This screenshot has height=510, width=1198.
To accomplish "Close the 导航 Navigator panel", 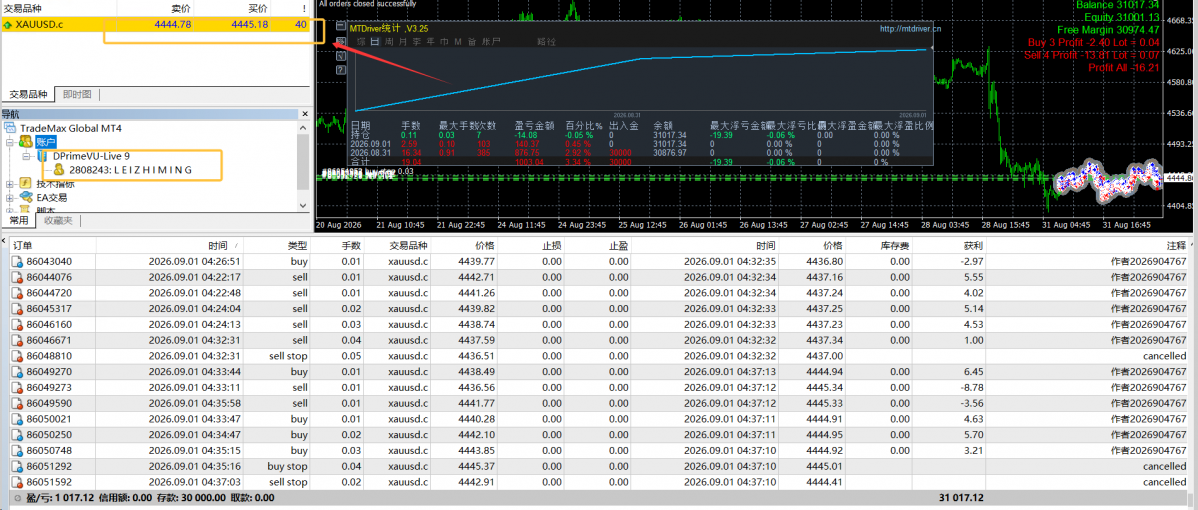I will click(x=304, y=114).
